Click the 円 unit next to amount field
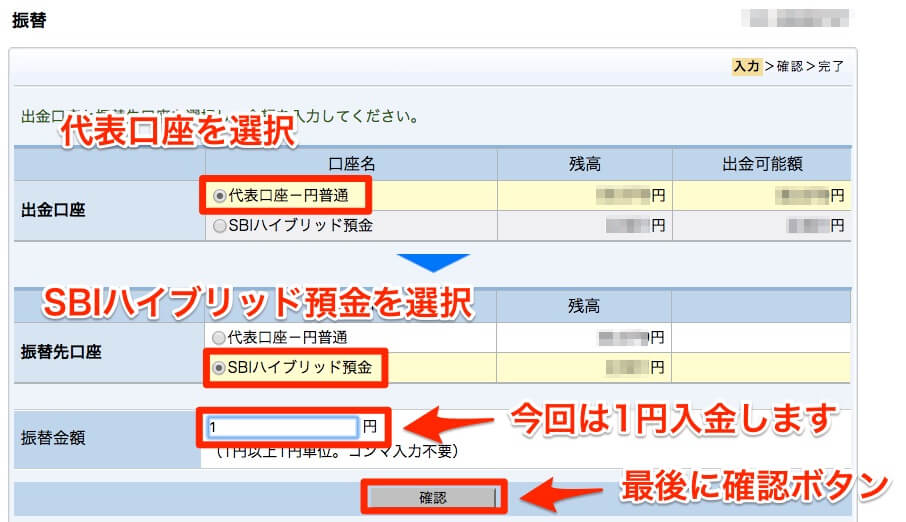Screen dimensions: 906x522 [370, 427]
